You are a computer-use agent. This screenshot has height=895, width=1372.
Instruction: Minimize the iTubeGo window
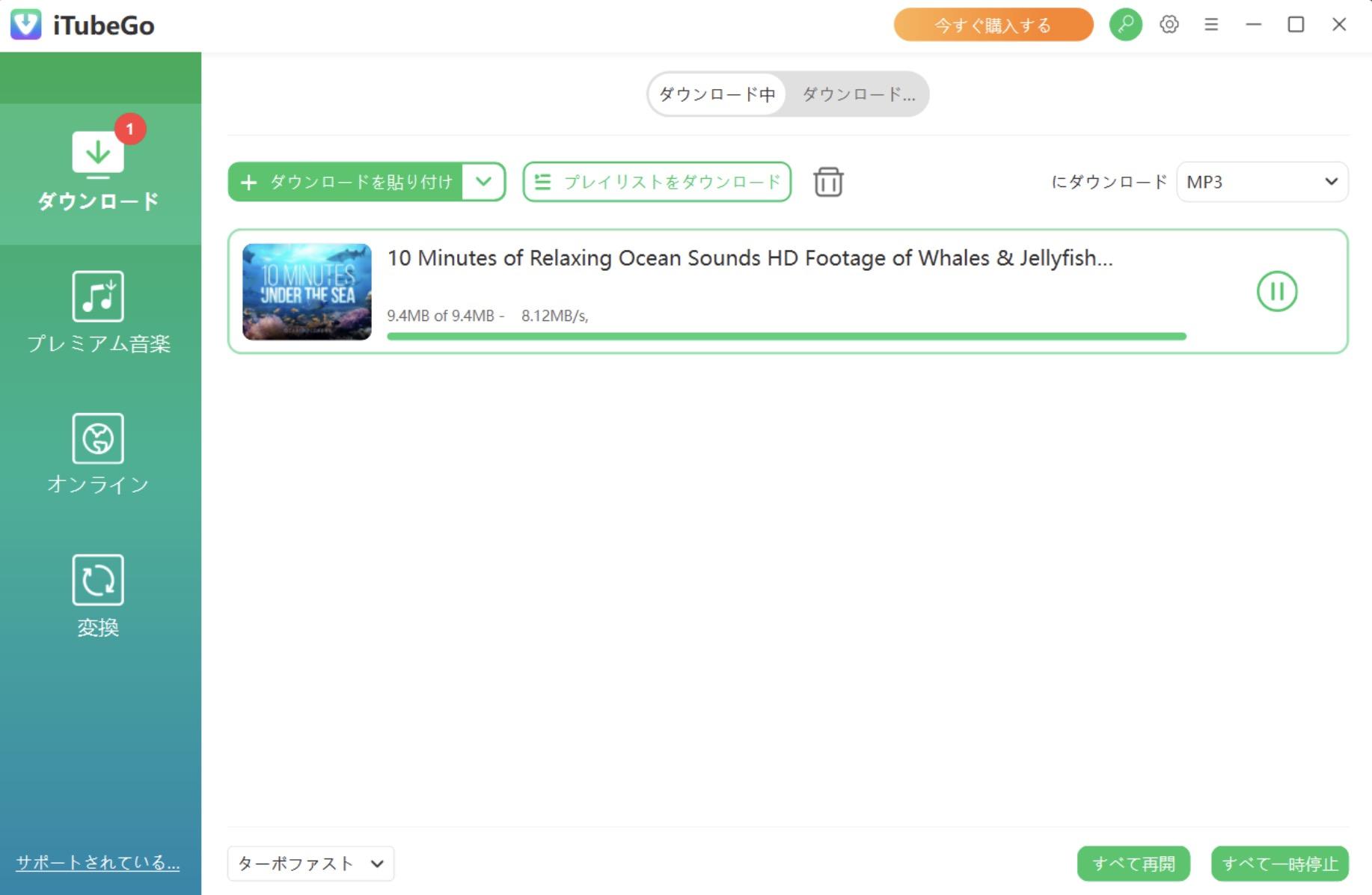pyautogui.click(x=1254, y=25)
